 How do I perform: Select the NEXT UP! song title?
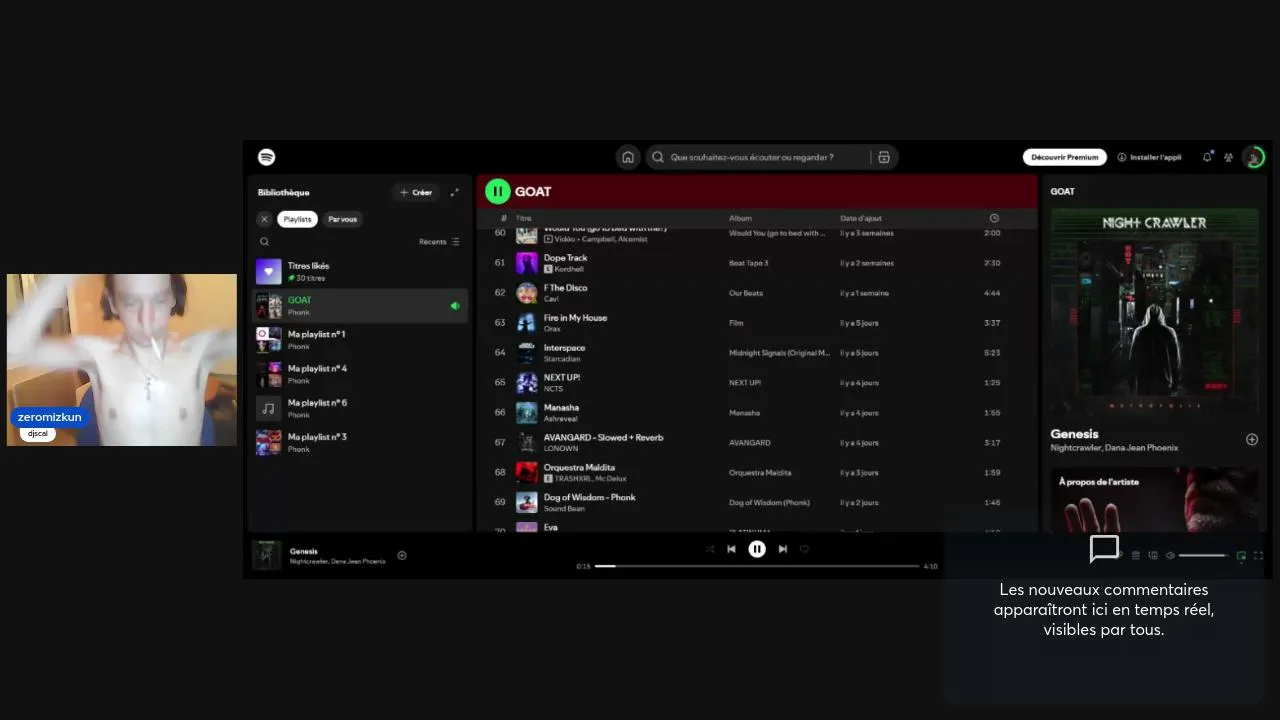point(562,378)
